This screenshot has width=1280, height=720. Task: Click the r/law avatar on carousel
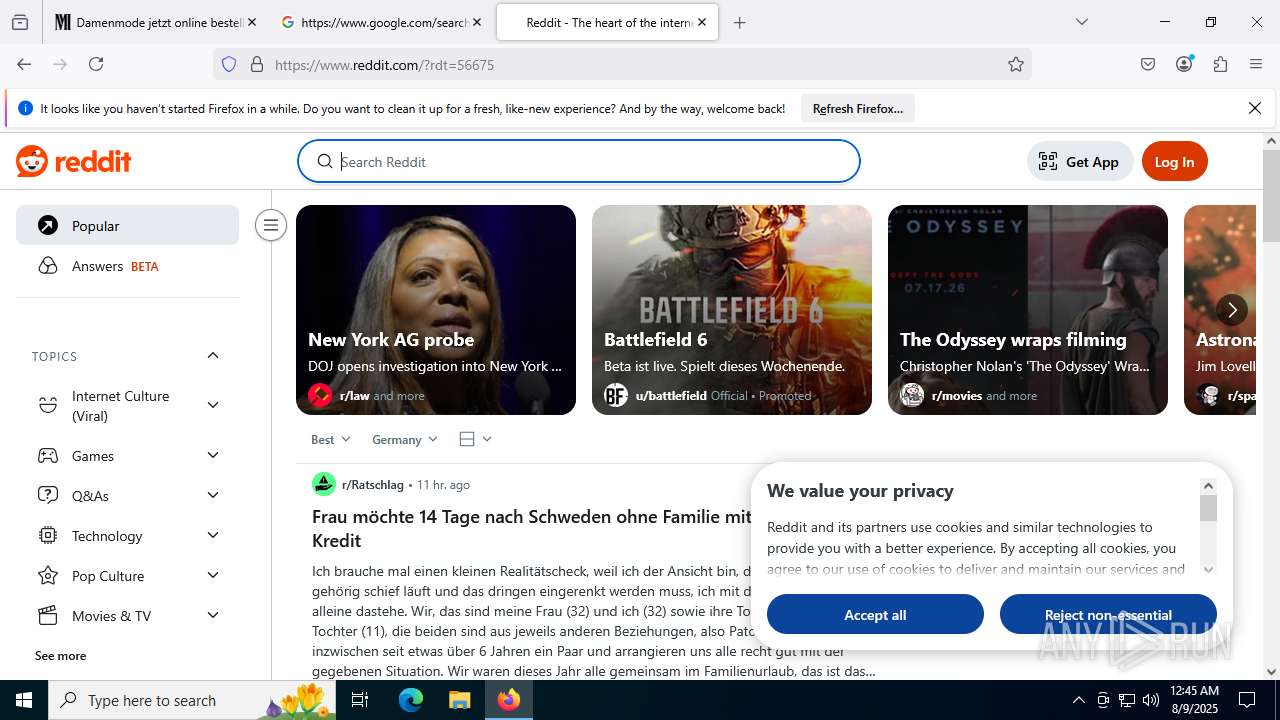pos(320,395)
